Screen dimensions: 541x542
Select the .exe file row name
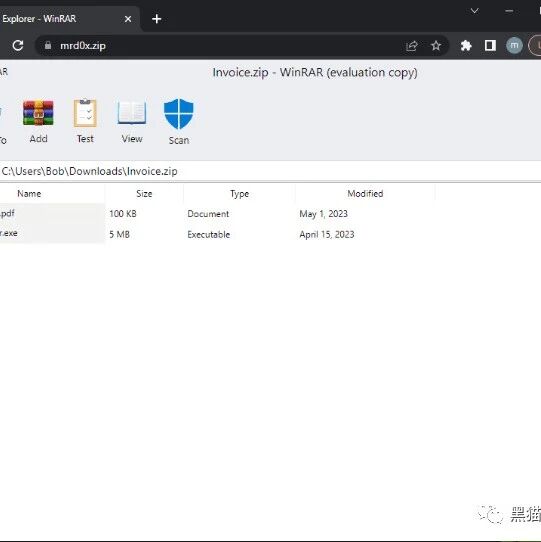pyautogui.click(x=9, y=233)
